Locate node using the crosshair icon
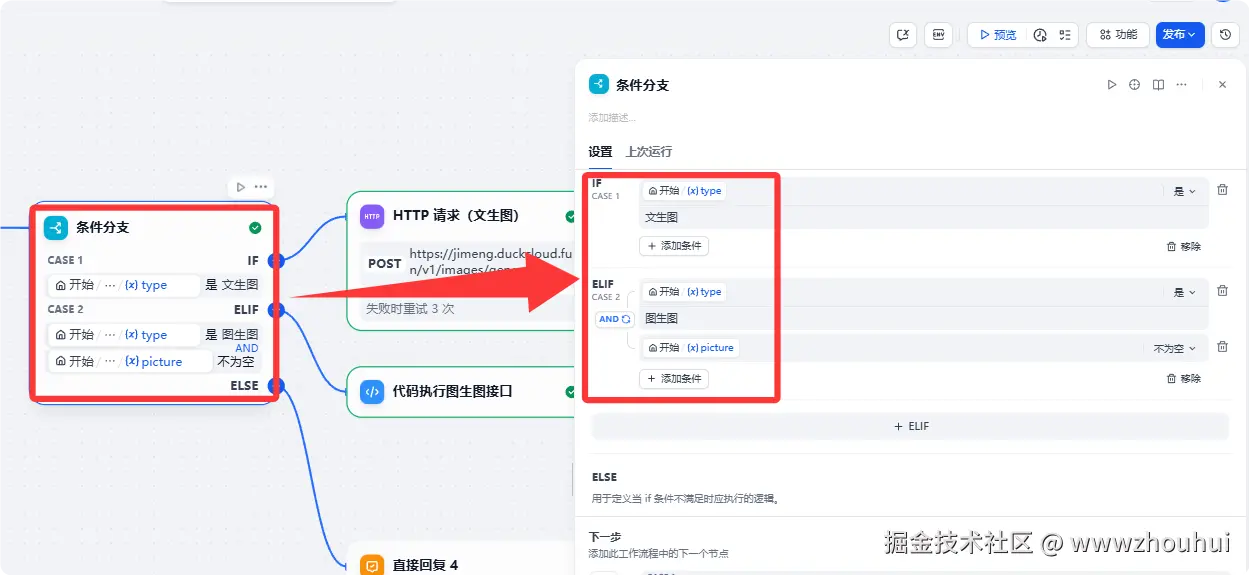The width and height of the screenshot is (1249, 575). [1134, 85]
